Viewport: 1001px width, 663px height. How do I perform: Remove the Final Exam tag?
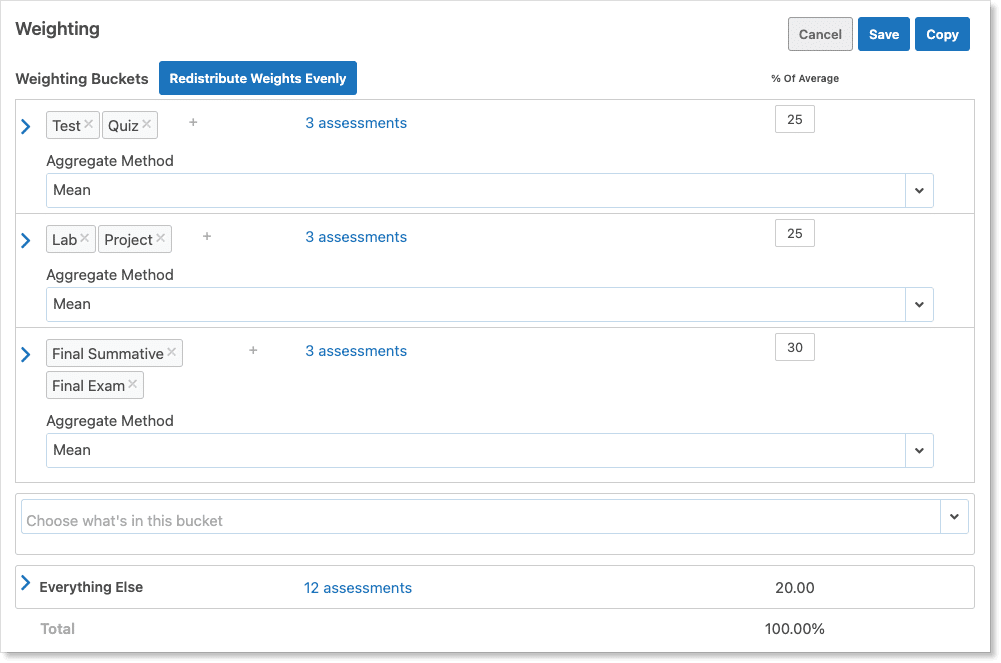click(133, 385)
